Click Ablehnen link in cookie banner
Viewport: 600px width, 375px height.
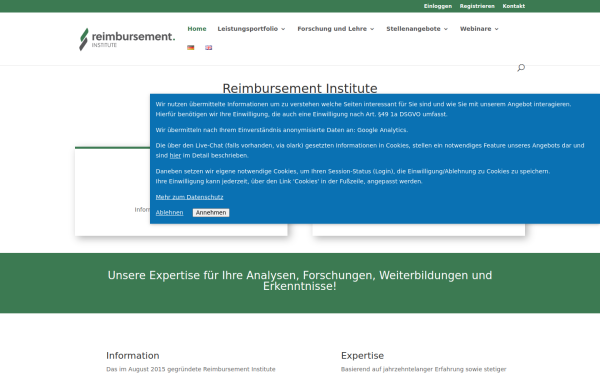tap(170, 213)
